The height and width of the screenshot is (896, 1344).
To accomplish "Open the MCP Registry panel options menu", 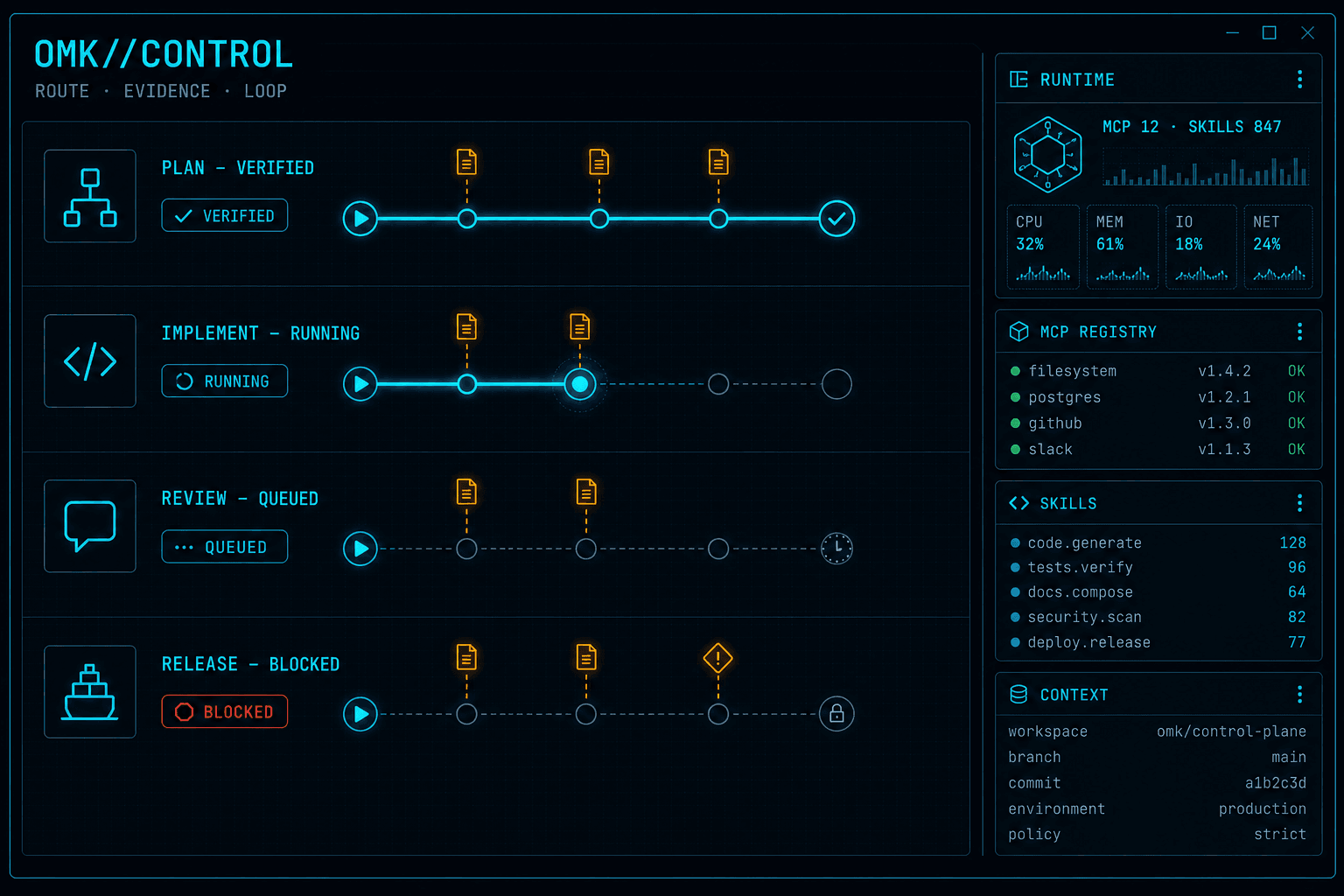I will [x=1300, y=332].
